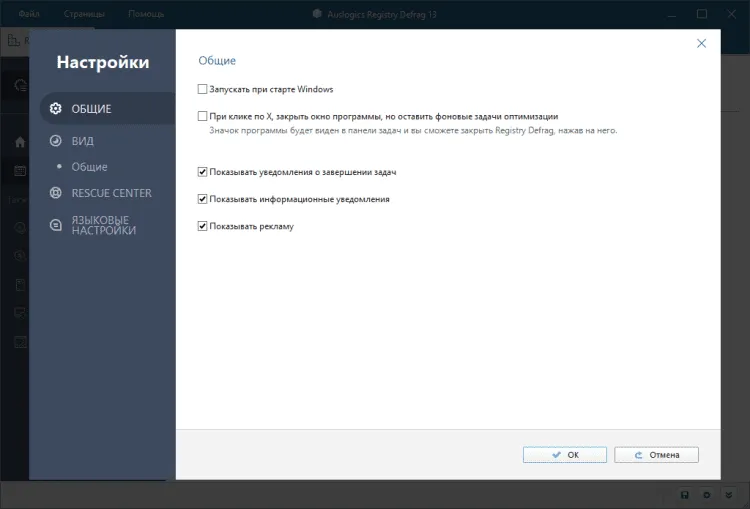Confirm settings with the OK button
Image resolution: width=750 pixels, height=509 pixels.
coord(565,455)
